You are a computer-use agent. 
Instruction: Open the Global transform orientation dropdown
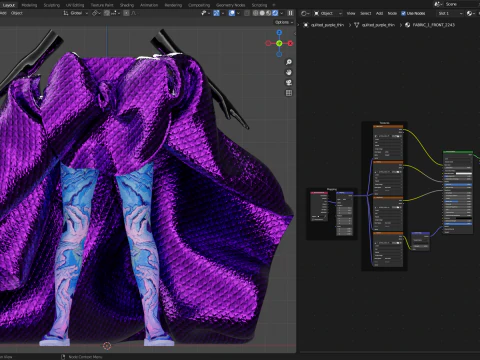click(76, 13)
